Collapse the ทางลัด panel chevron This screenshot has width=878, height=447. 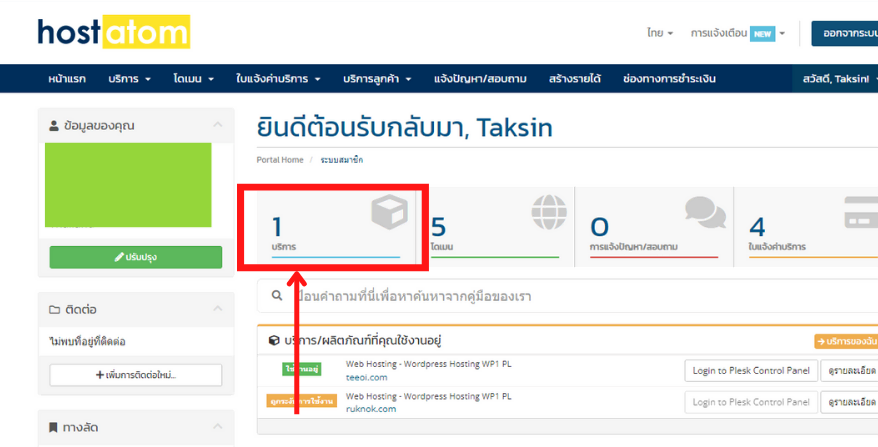click(218, 426)
